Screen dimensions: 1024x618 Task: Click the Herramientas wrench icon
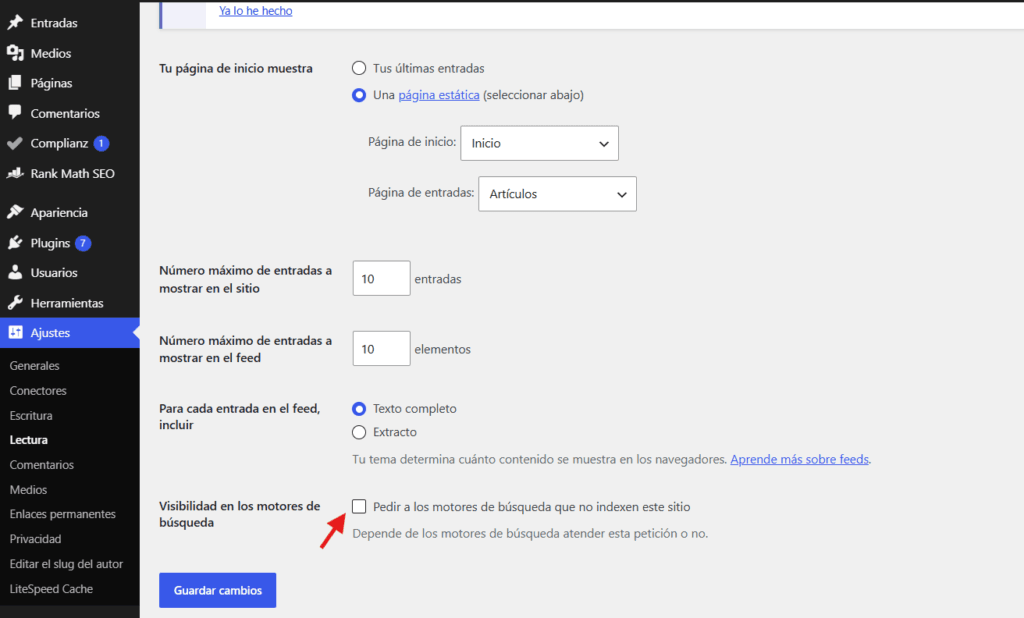click(x=15, y=302)
